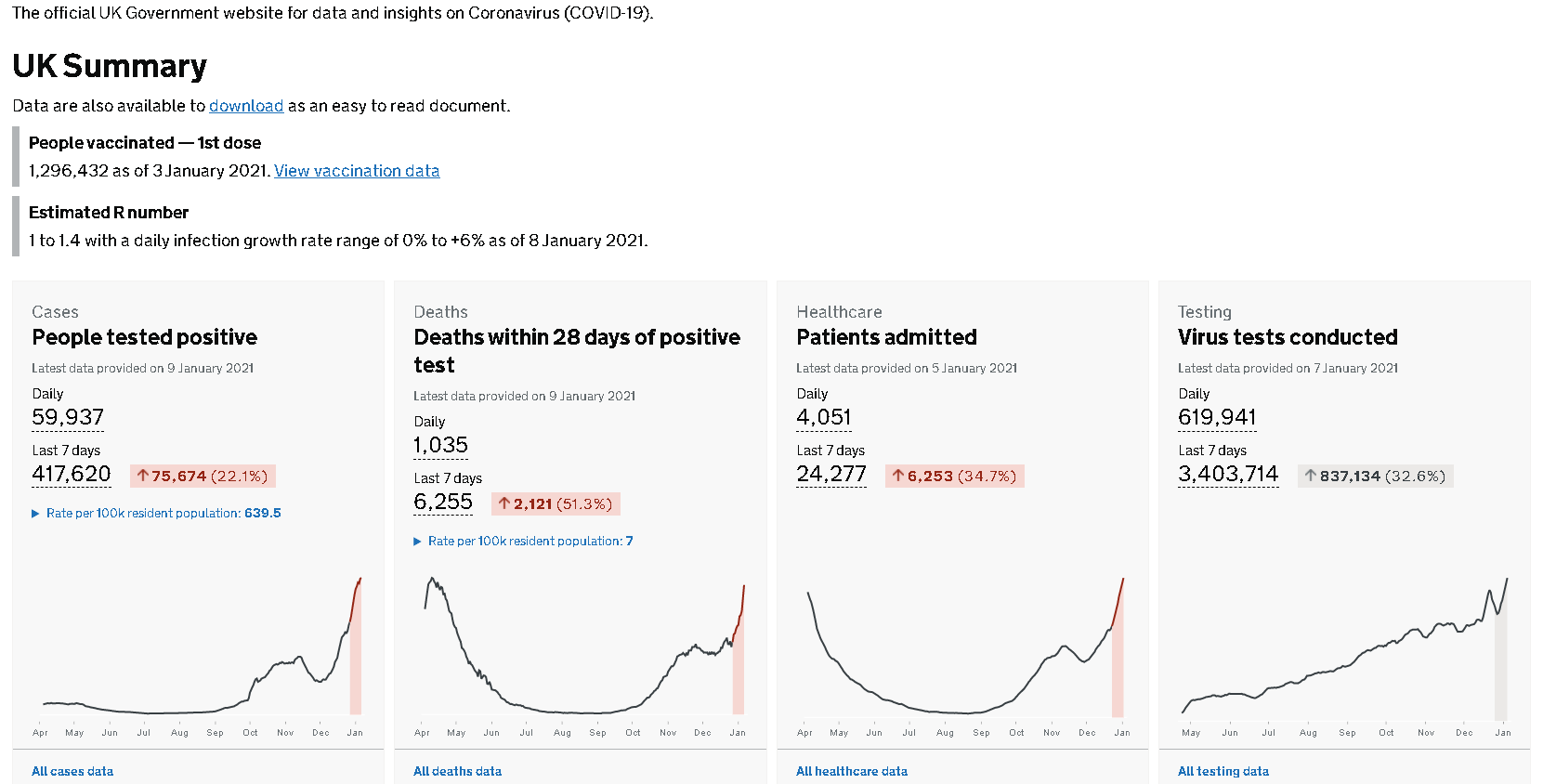This screenshot has width=1543, height=784.
Task: Click last 7 days admissions 24,277
Action: [x=831, y=474]
